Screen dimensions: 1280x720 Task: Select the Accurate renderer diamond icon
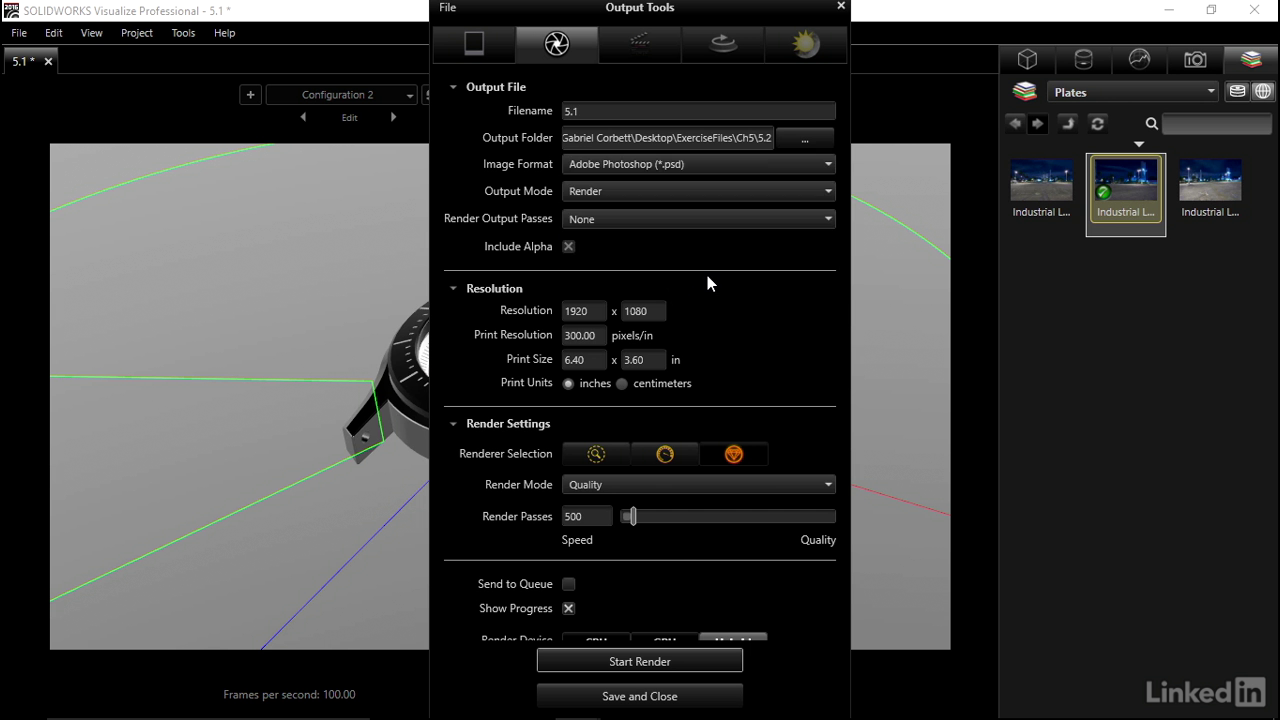coord(734,454)
